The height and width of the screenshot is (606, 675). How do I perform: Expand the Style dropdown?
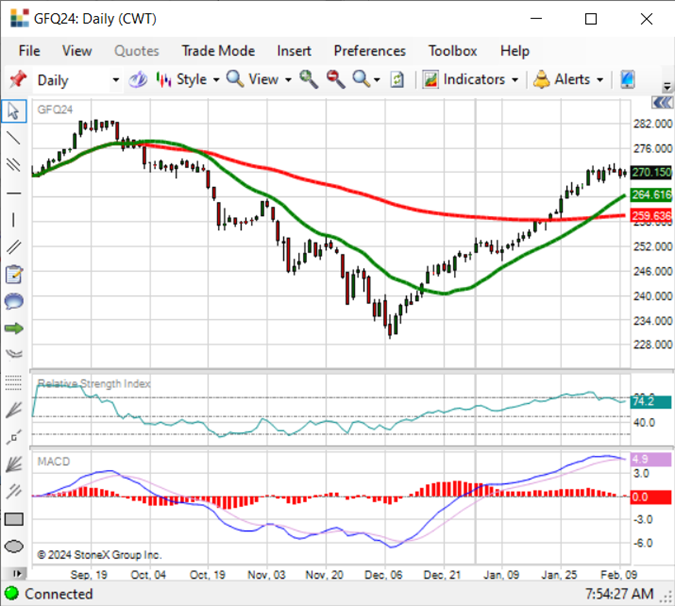pos(188,80)
